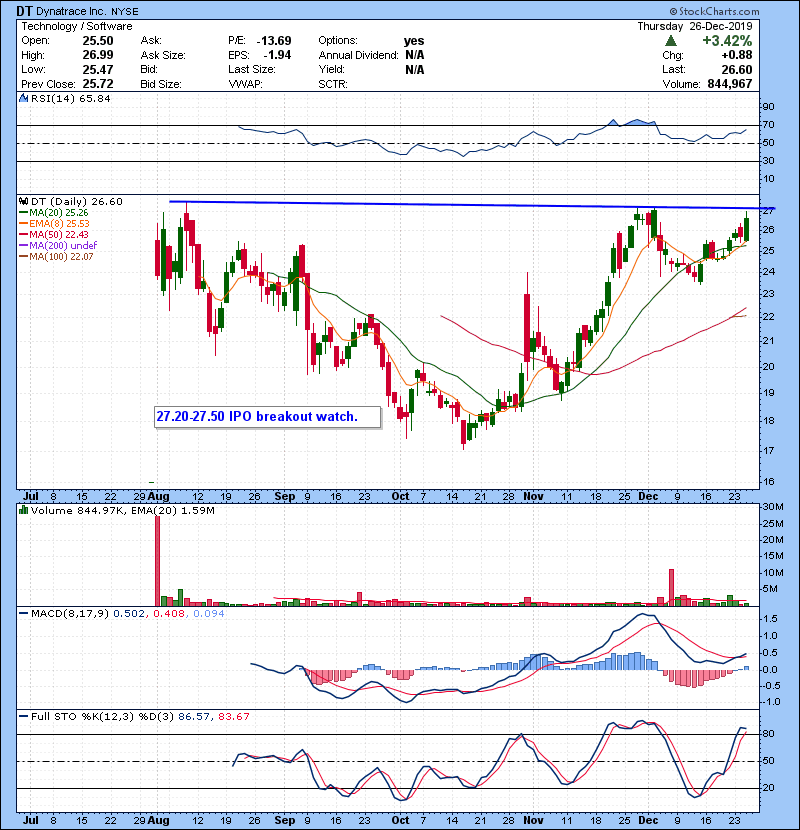Click the NYSE exchange label
Image resolution: width=800 pixels, height=830 pixels.
coord(124,12)
